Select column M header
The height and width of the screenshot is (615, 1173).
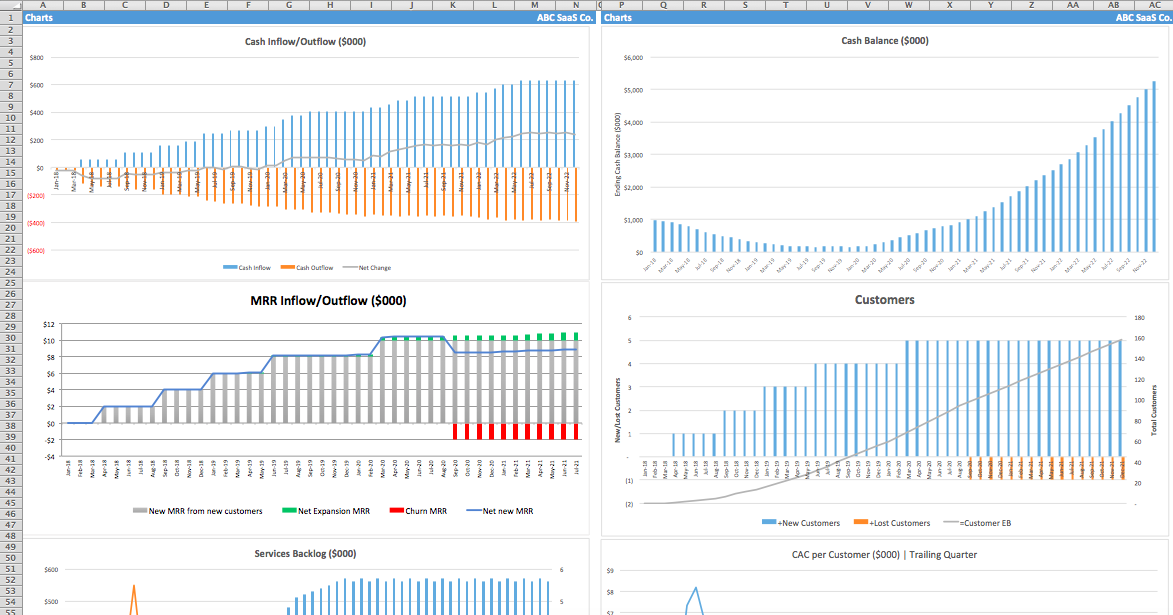coord(534,5)
